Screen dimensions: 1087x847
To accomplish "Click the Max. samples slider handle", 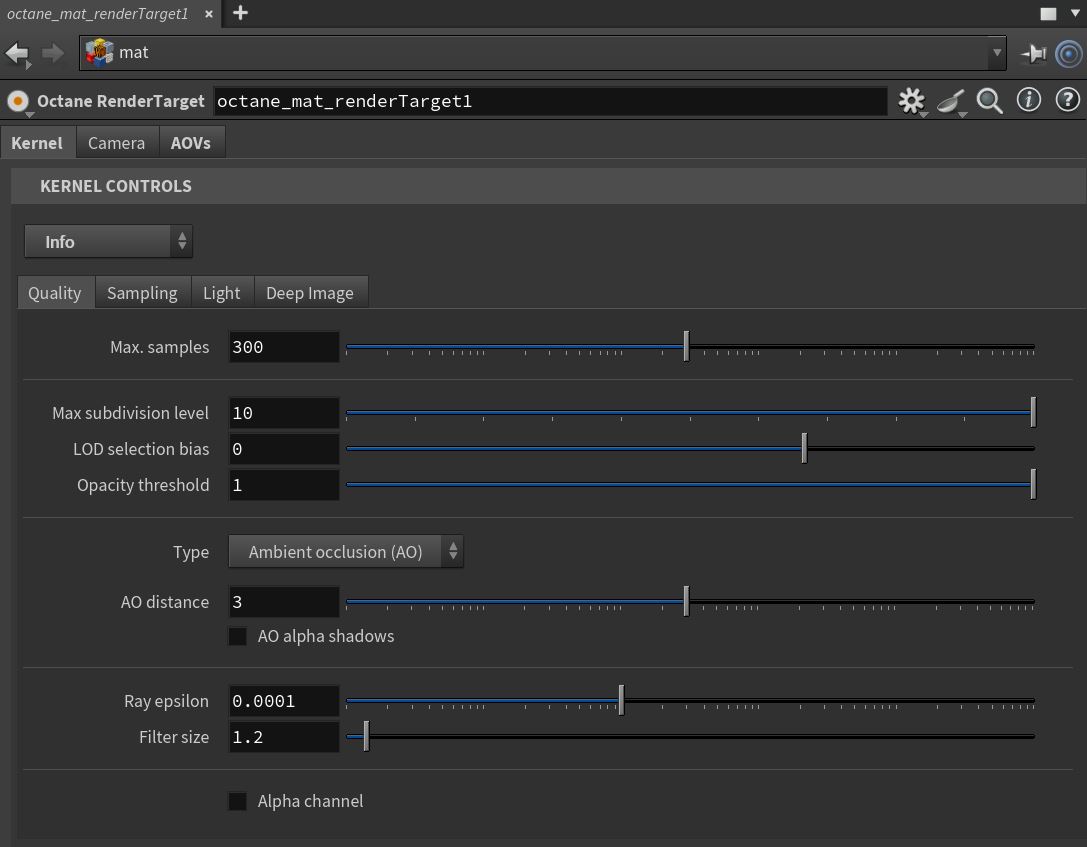I will coord(686,347).
